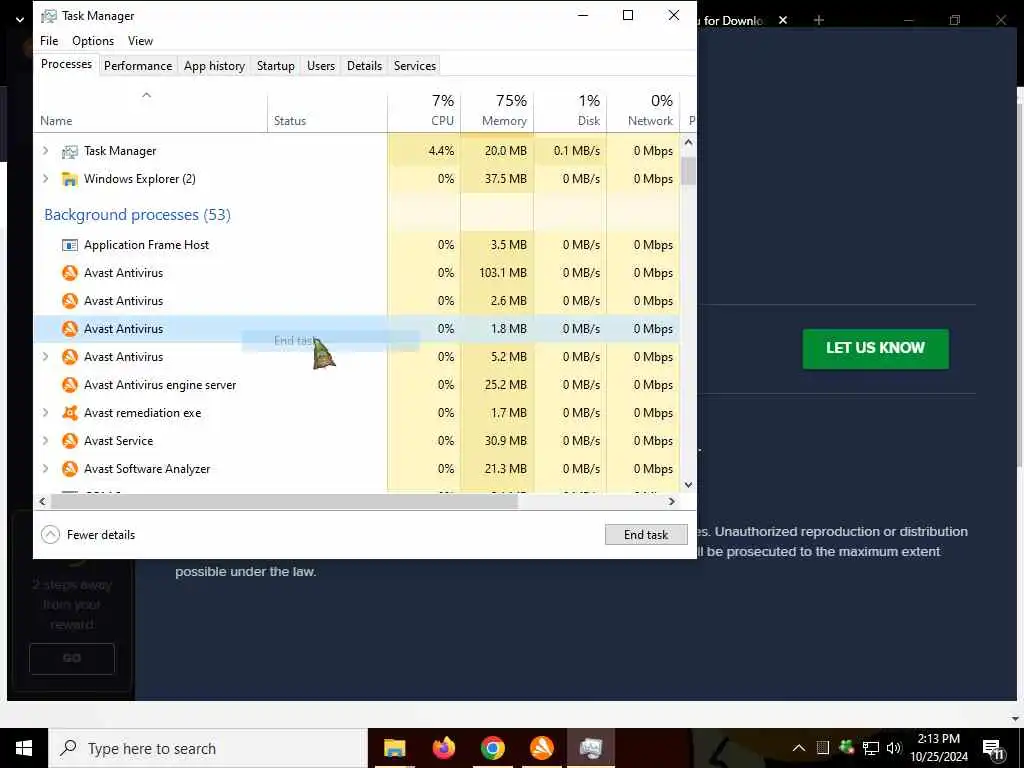Select End task in the context menu
The image size is (1024, 768).
pyautogui.click(x=330, y=341)
